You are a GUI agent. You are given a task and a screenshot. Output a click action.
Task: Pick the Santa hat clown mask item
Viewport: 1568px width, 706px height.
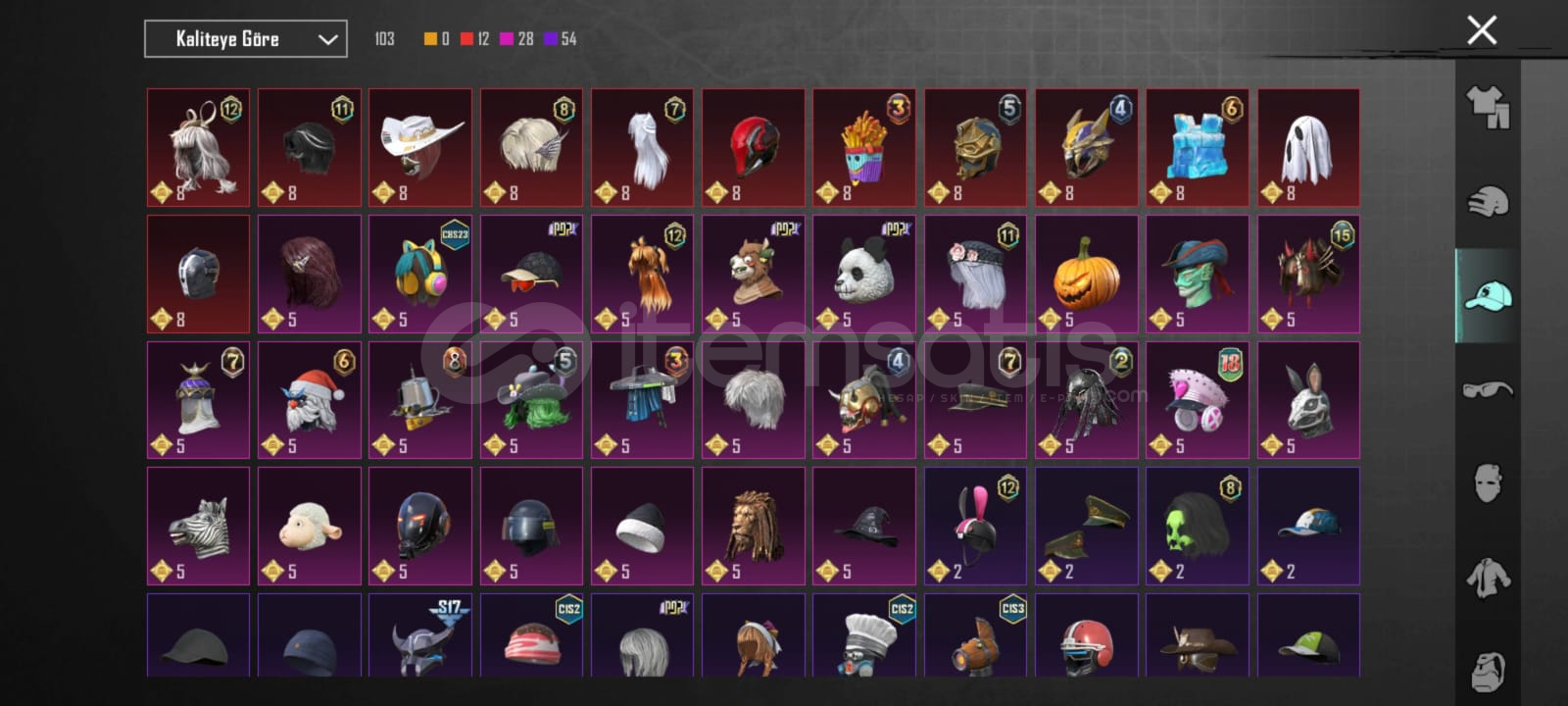point(310,400)
